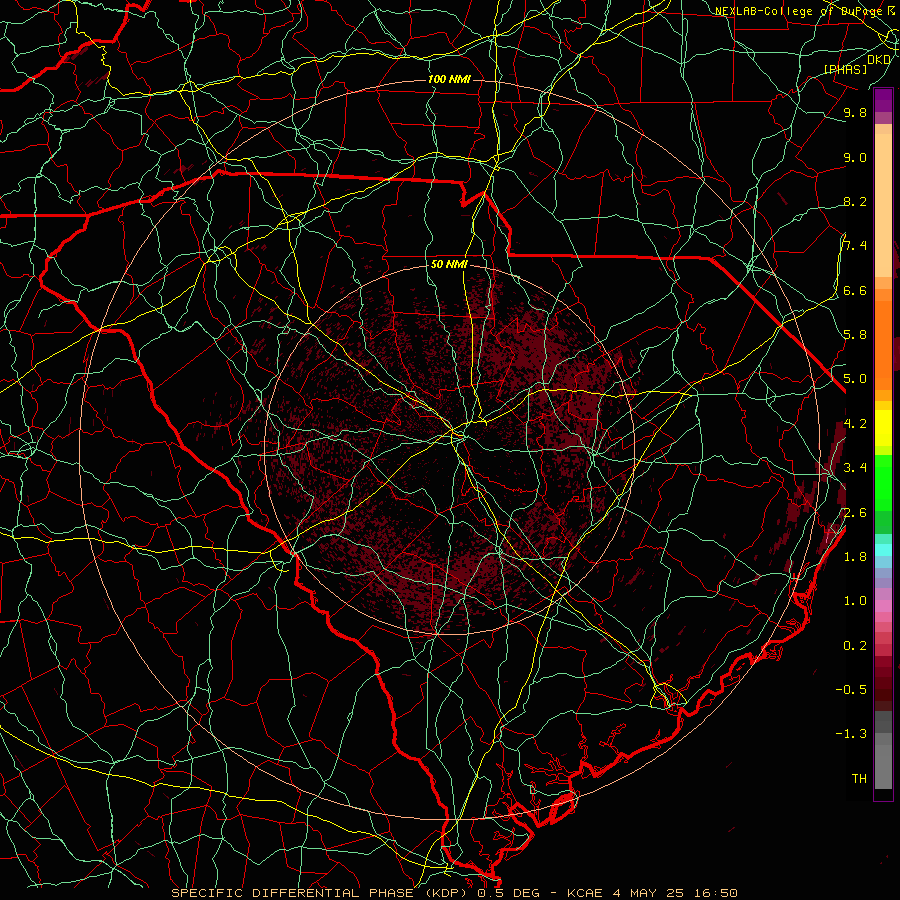Image resolution: width=900 pixels, height=900 pixels.
Task: Click the 6.6 value on color scale
Action: click(x=855, y=290)
